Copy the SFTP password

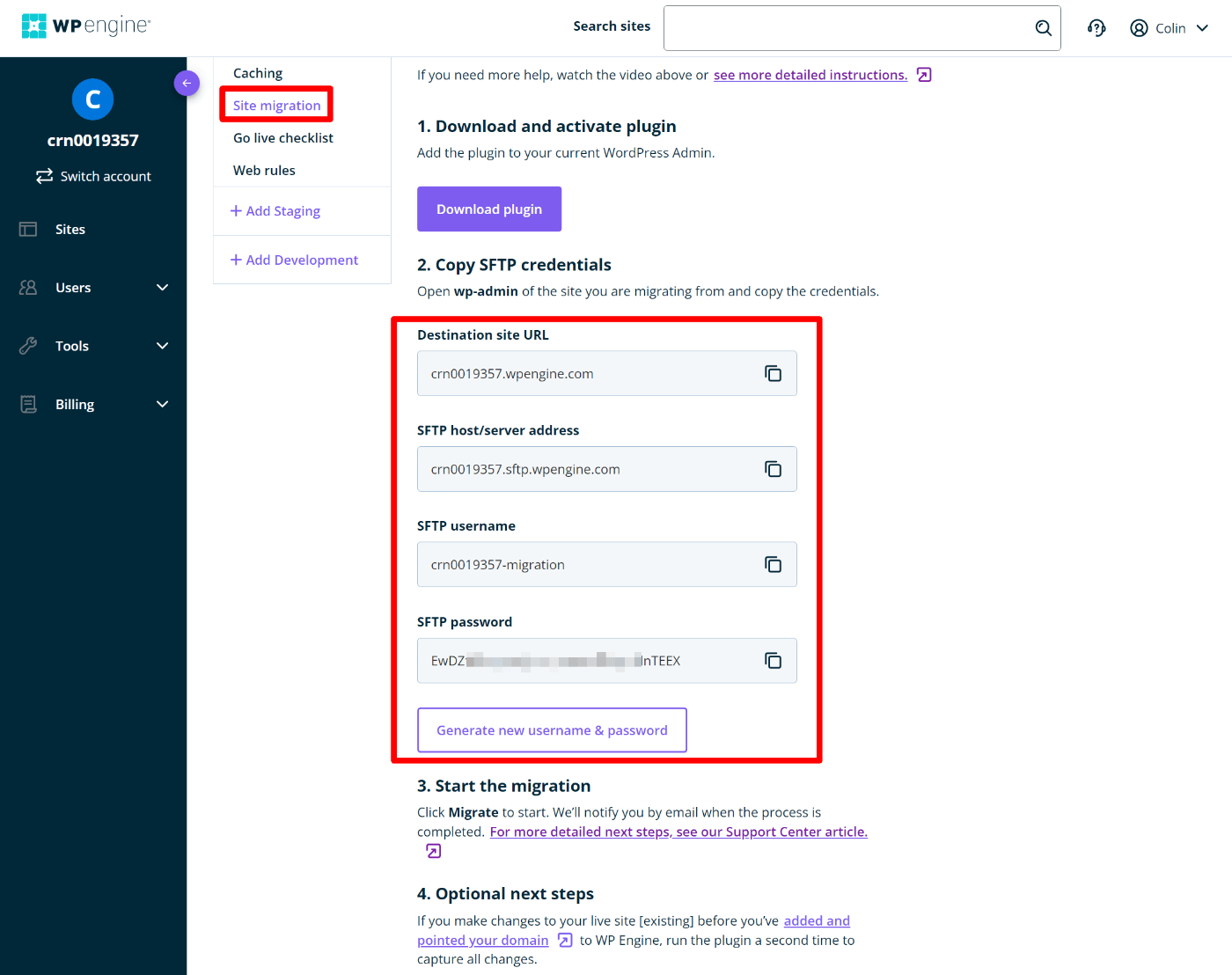(773, 661)
